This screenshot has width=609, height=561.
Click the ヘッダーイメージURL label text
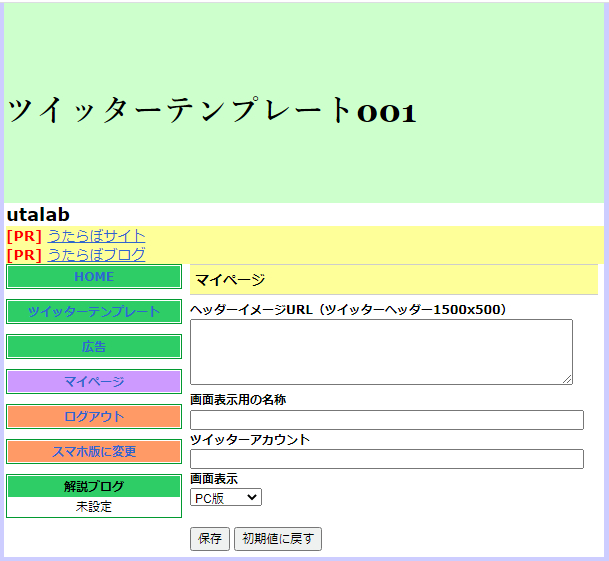[348, 310]
